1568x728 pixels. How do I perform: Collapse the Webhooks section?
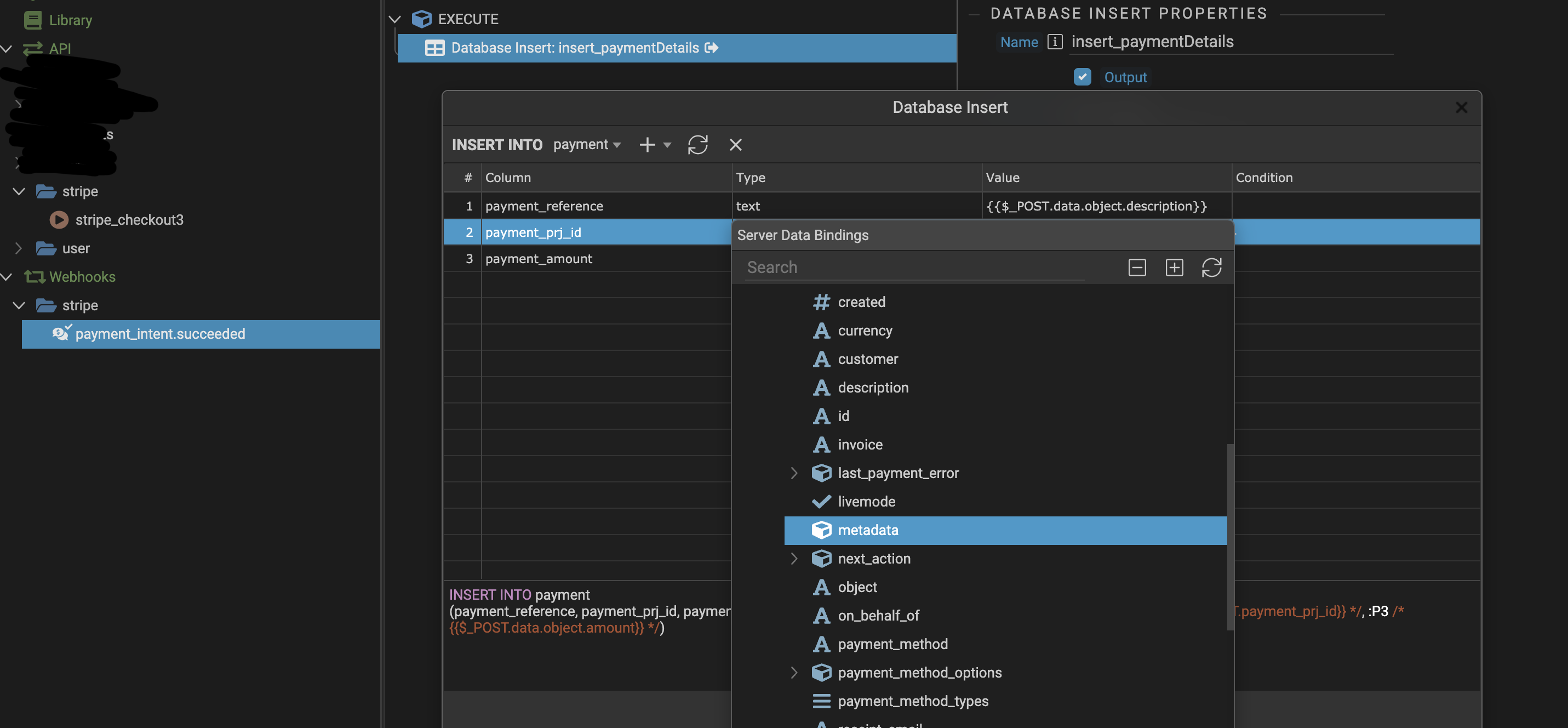click(x=6, y=277)
